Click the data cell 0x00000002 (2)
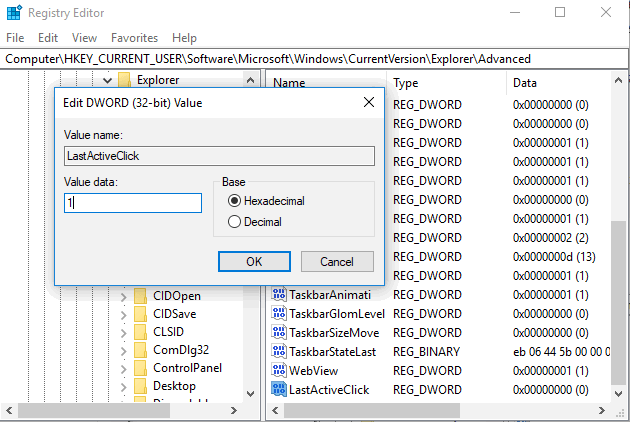 click(x=551, y=238)
